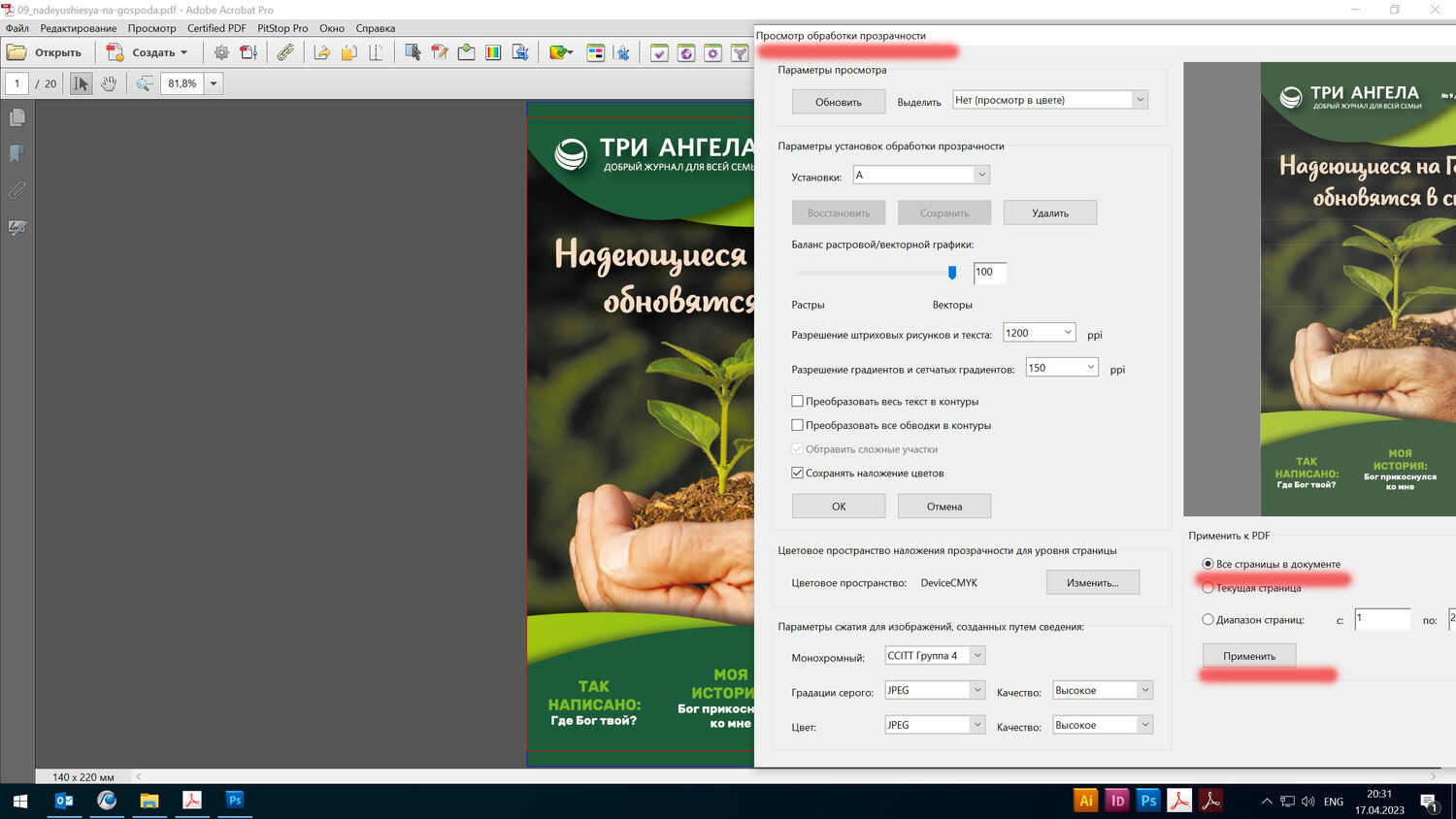
Task: Open the 'Файл' menu
Action: click(17, 28)
